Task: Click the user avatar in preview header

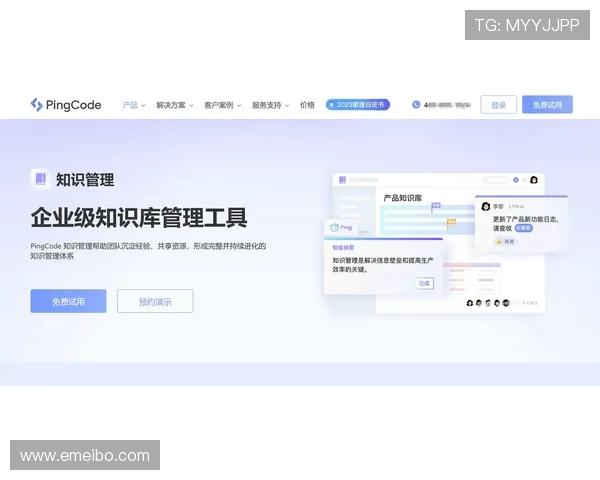Action: (x=534, y=180)
